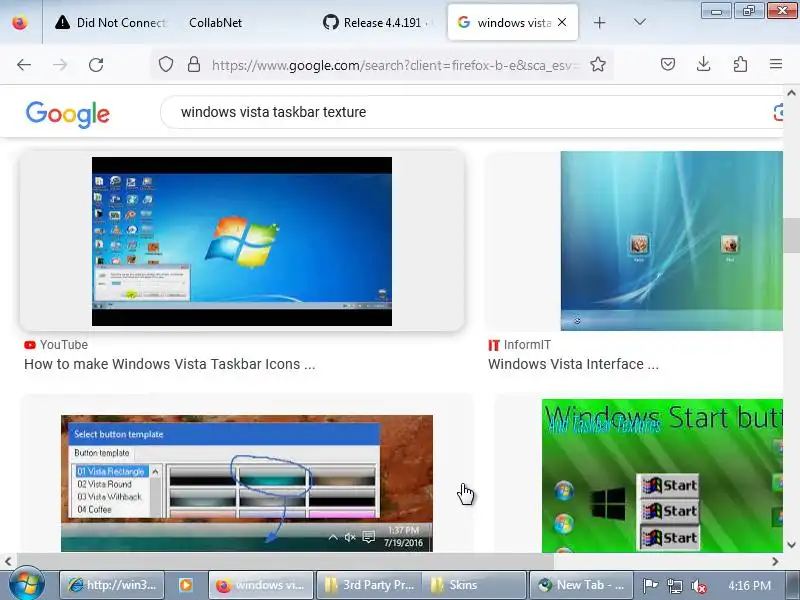Viewport: 800px width, 600px height.
Task: Click the Show desktop button beside the clock
Action: [x=793, y=585]
